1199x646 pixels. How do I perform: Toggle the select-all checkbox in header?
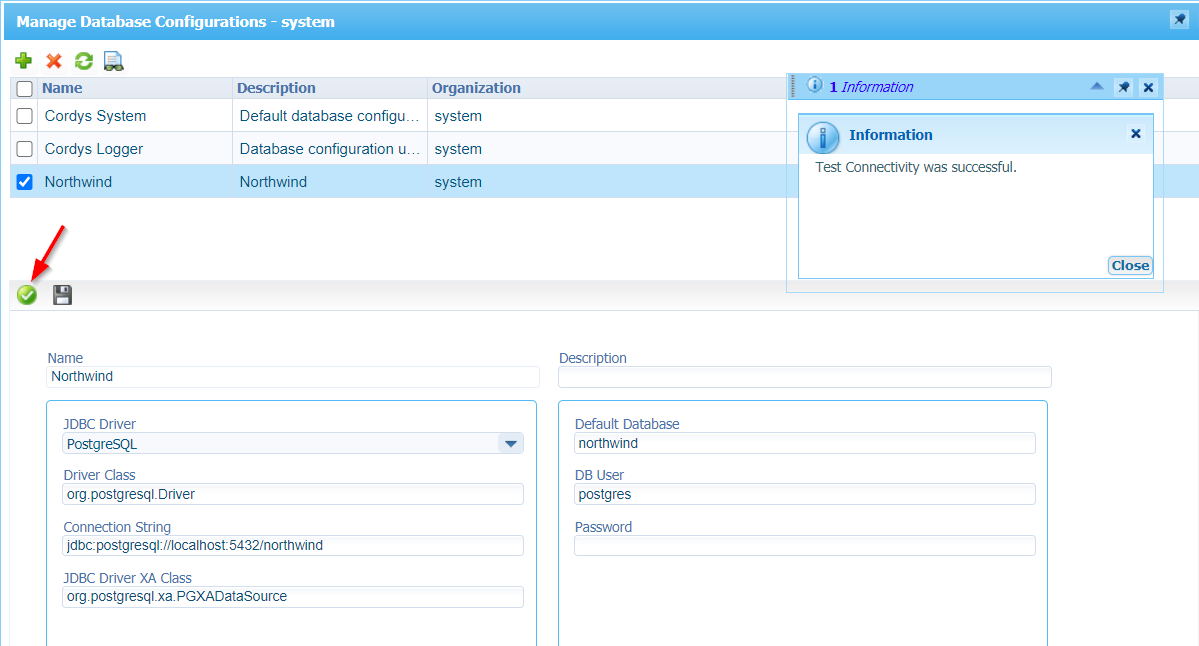coord(25,88)
